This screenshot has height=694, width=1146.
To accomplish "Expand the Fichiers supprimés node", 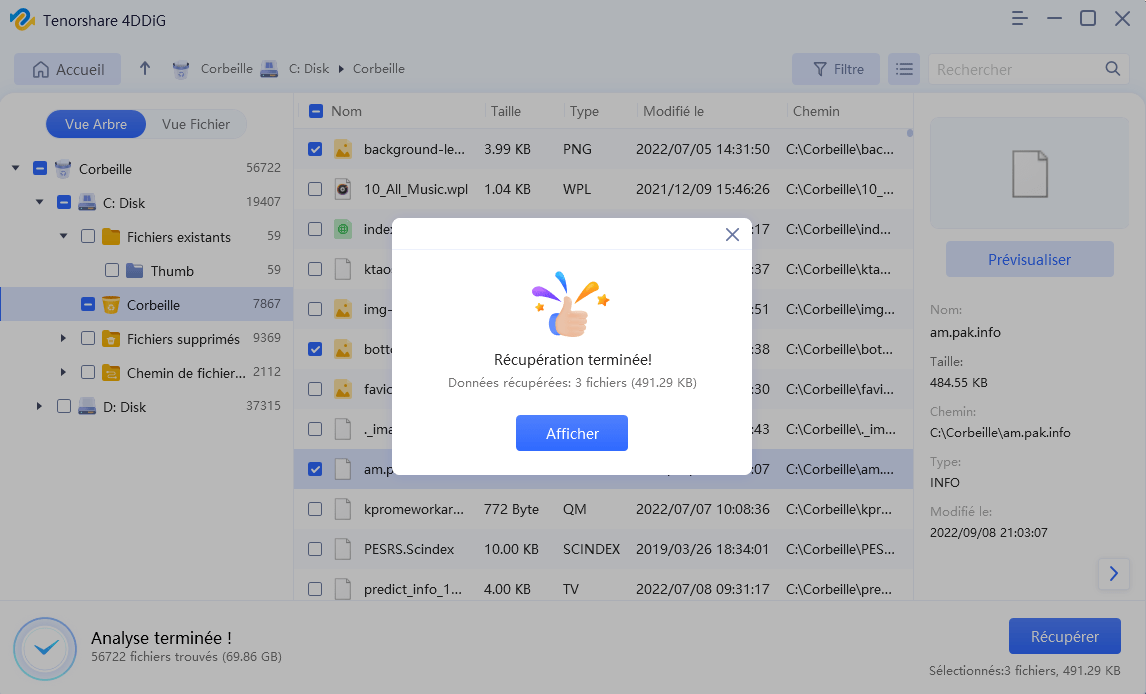I will 64,338.
